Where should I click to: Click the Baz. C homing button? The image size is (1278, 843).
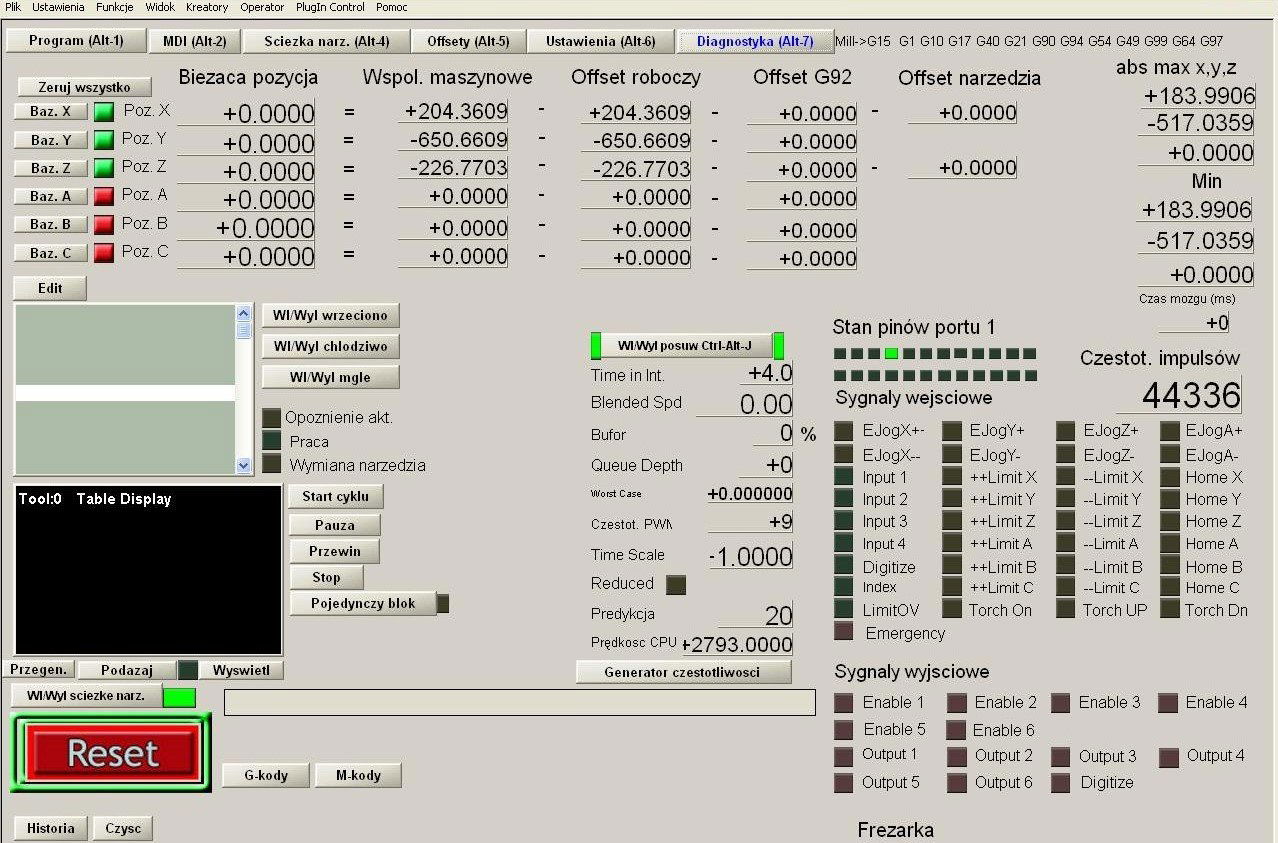pos(51,253)
